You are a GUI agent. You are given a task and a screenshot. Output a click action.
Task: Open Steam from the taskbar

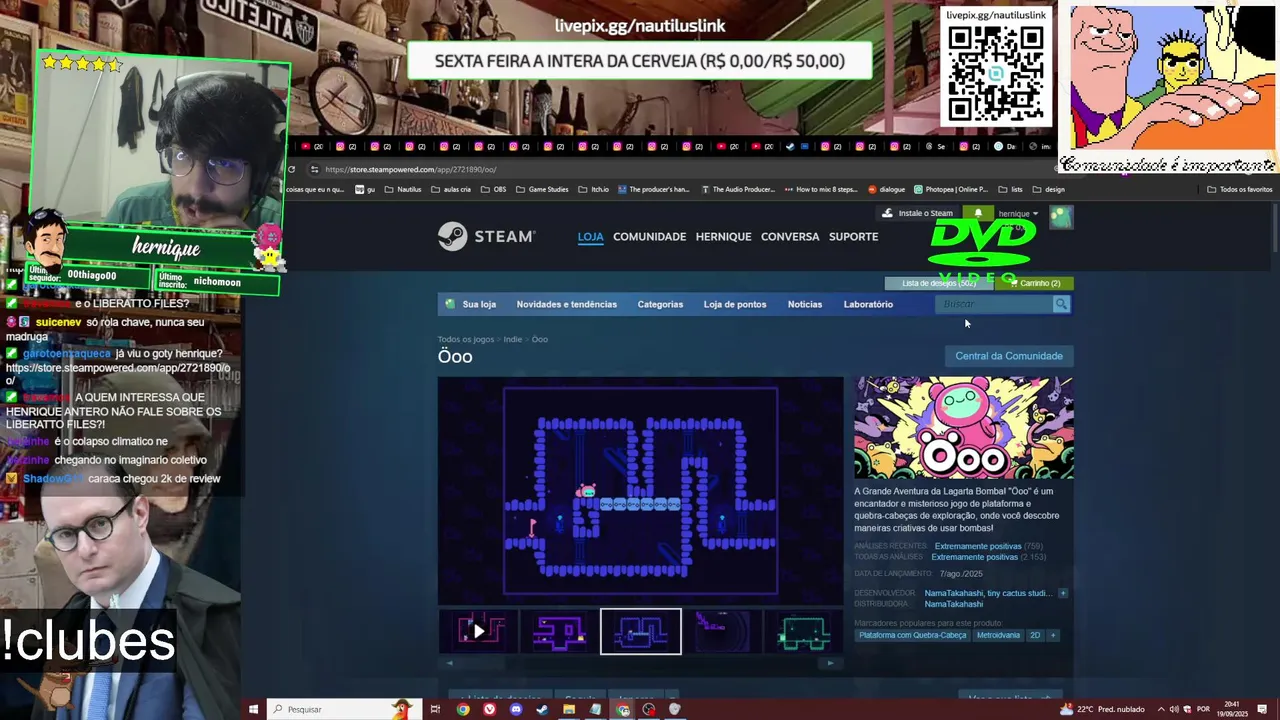pos(542,709)
